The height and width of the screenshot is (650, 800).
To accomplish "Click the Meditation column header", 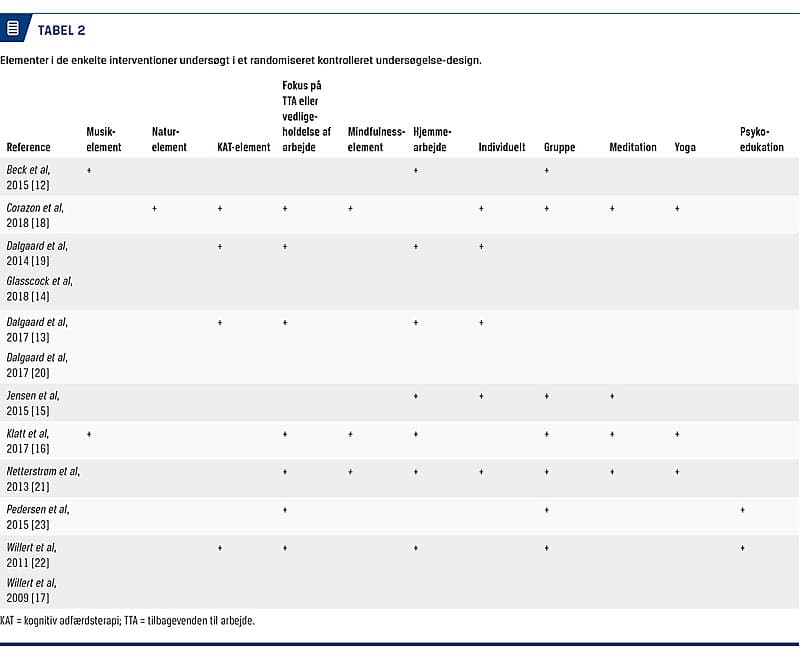I will click(x=633, y=147).
